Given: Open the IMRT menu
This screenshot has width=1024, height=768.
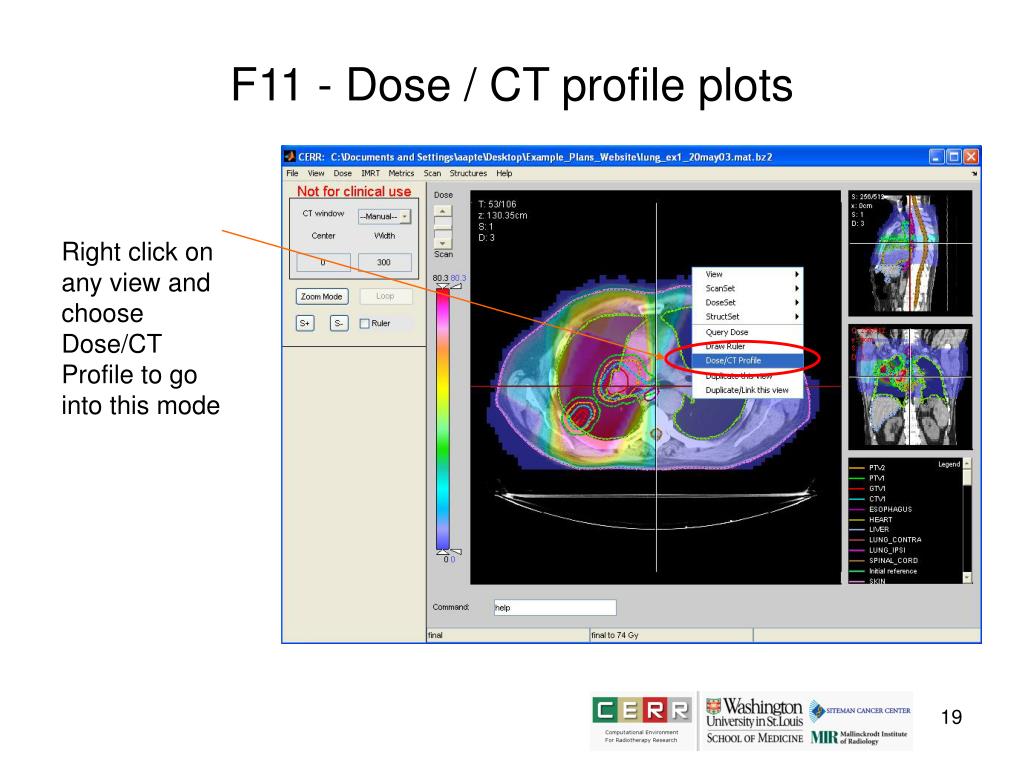Looking at the screenshot, I should pyautogui.click(x=370, y=174).
